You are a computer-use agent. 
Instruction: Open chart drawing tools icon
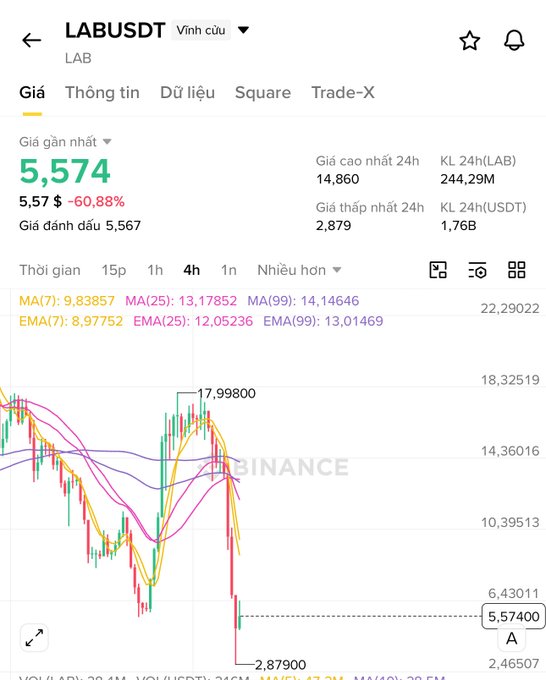click(x=438, y=270)
